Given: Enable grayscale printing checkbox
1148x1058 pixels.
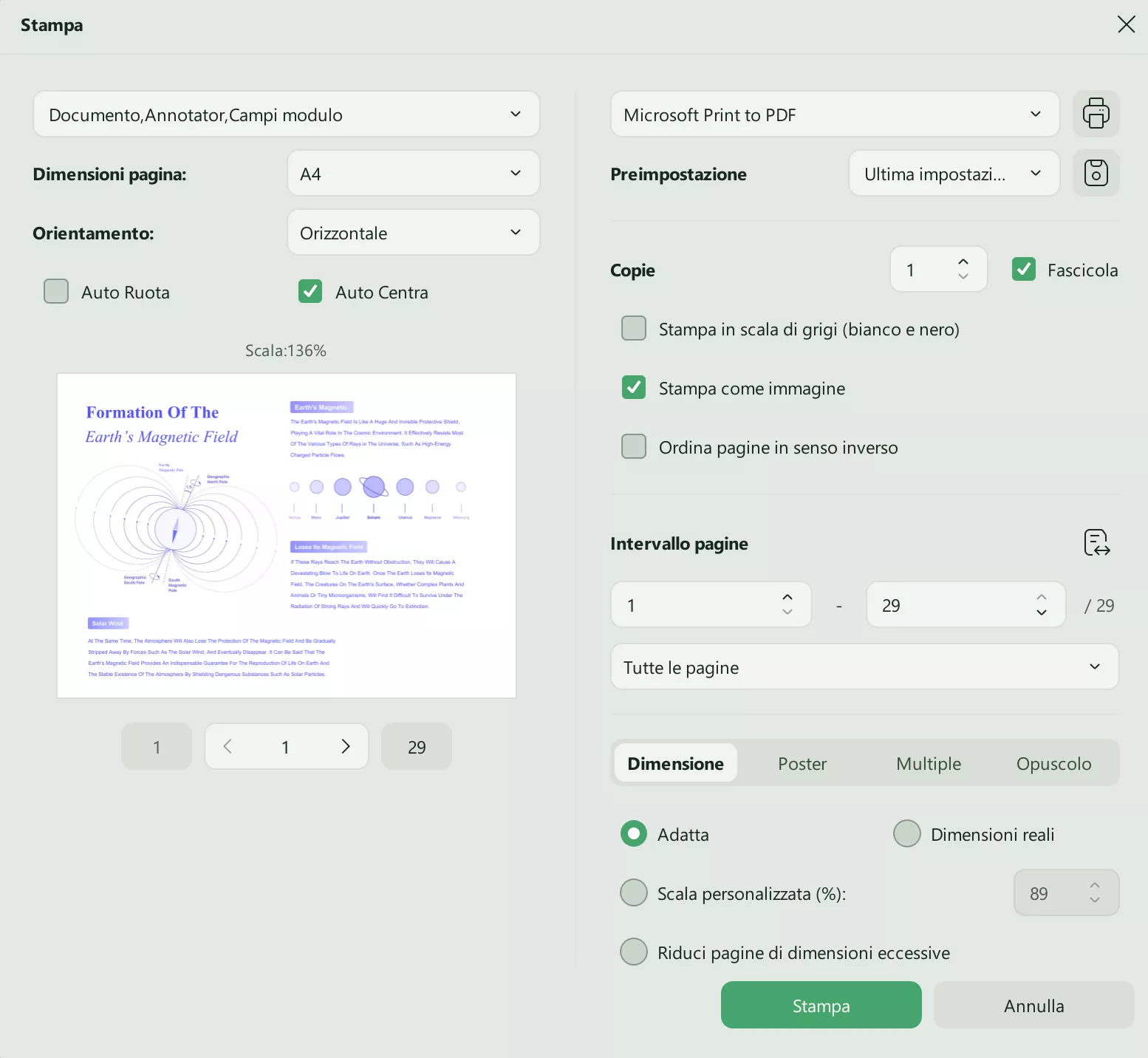Looking at the screenshot, I should click(x=634, y=329).
